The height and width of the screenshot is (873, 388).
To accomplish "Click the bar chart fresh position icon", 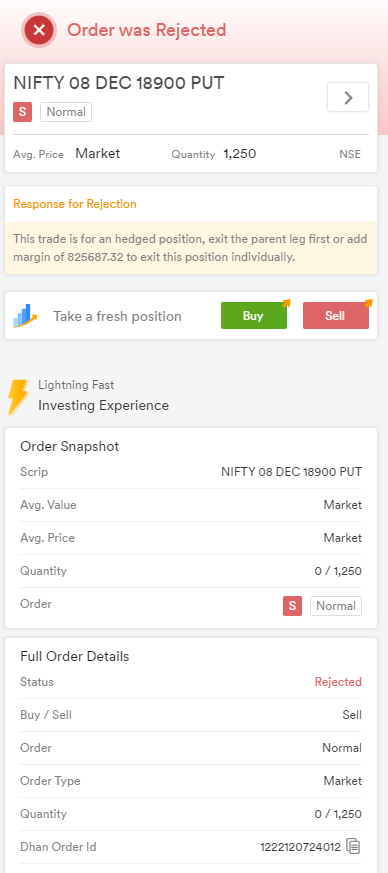I will pyautogui.click(x=25, y=316).
